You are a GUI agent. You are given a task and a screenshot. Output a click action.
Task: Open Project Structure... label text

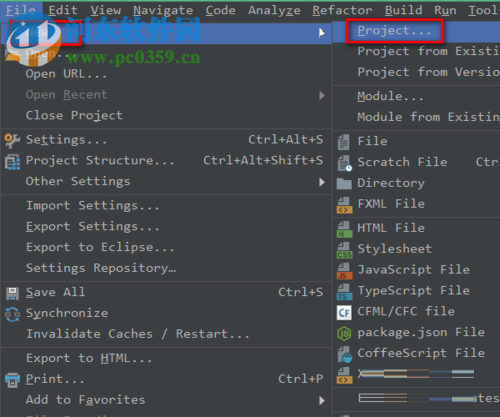(x=100, y=161)
